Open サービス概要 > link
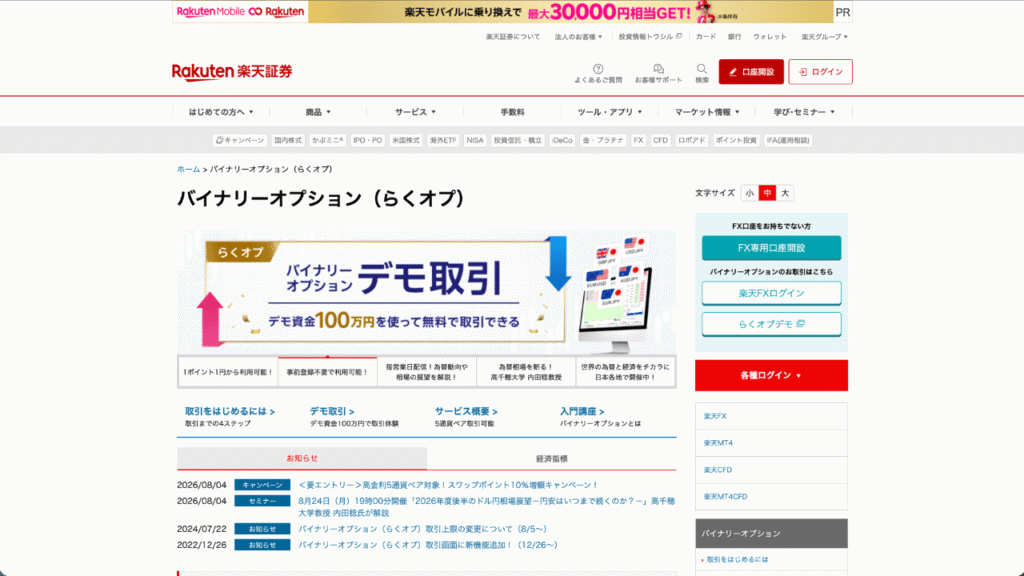1024x576 pixels. click(466, 411)
